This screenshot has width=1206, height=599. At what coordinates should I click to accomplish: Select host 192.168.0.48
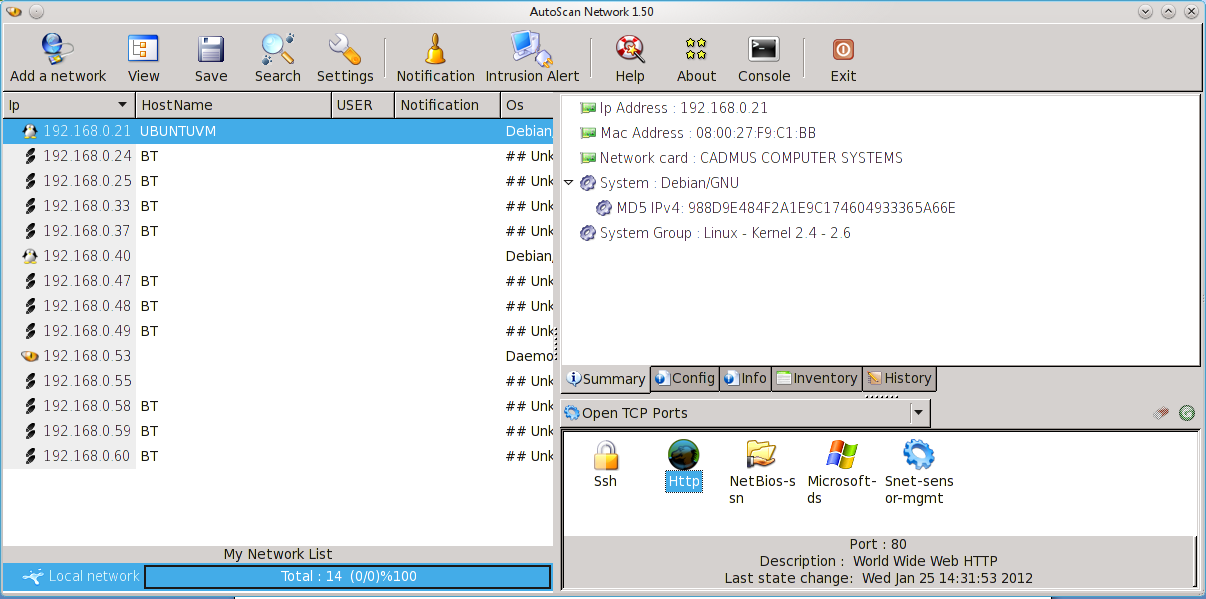(278, 306)
